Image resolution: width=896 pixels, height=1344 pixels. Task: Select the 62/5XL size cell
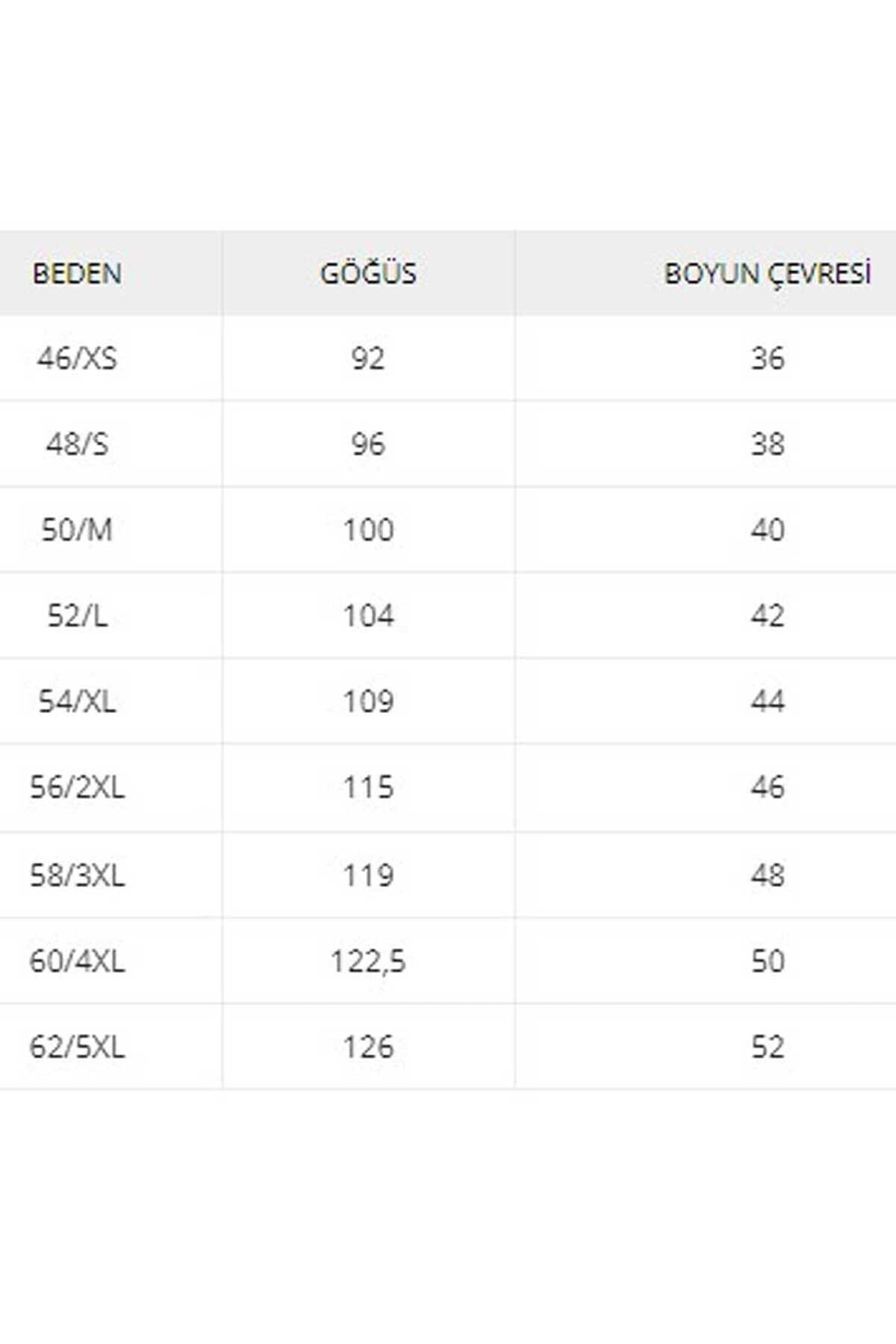coord(77,1047)
